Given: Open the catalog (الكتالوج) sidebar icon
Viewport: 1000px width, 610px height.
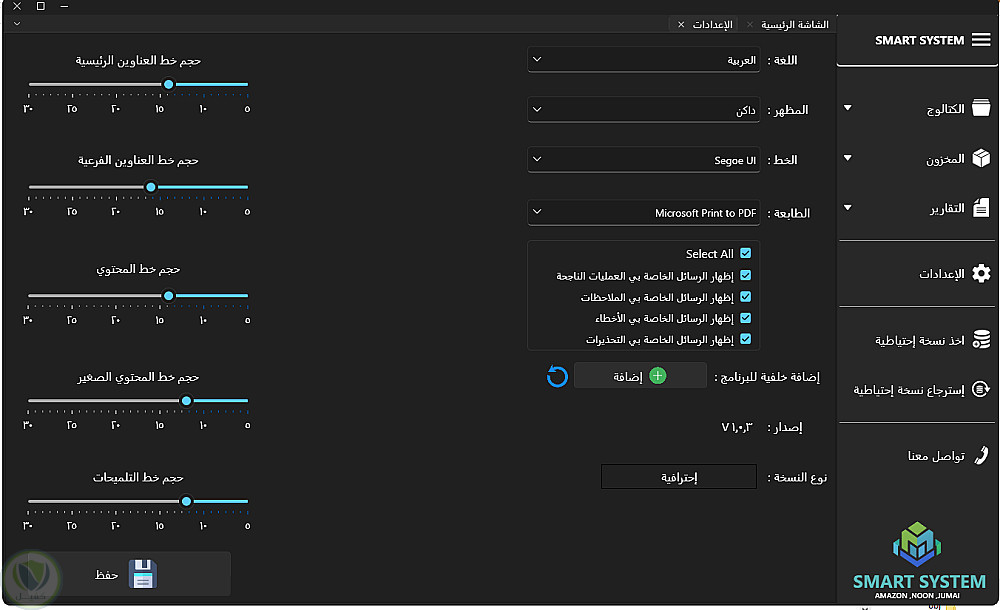Looking at the screenshot, I should coord(981,108).
